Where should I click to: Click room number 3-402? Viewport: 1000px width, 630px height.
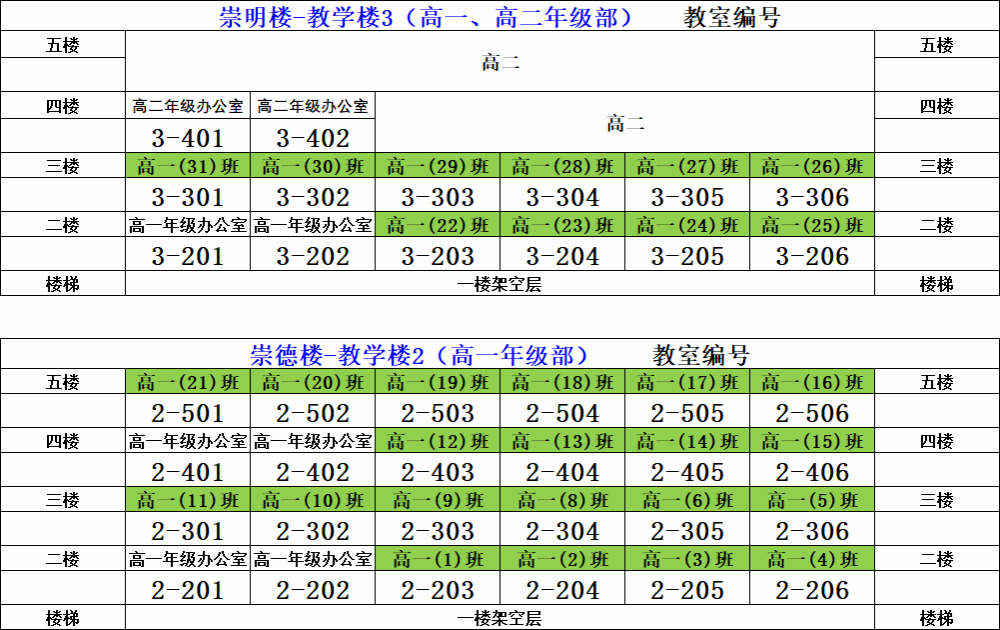tap(313, 138)
